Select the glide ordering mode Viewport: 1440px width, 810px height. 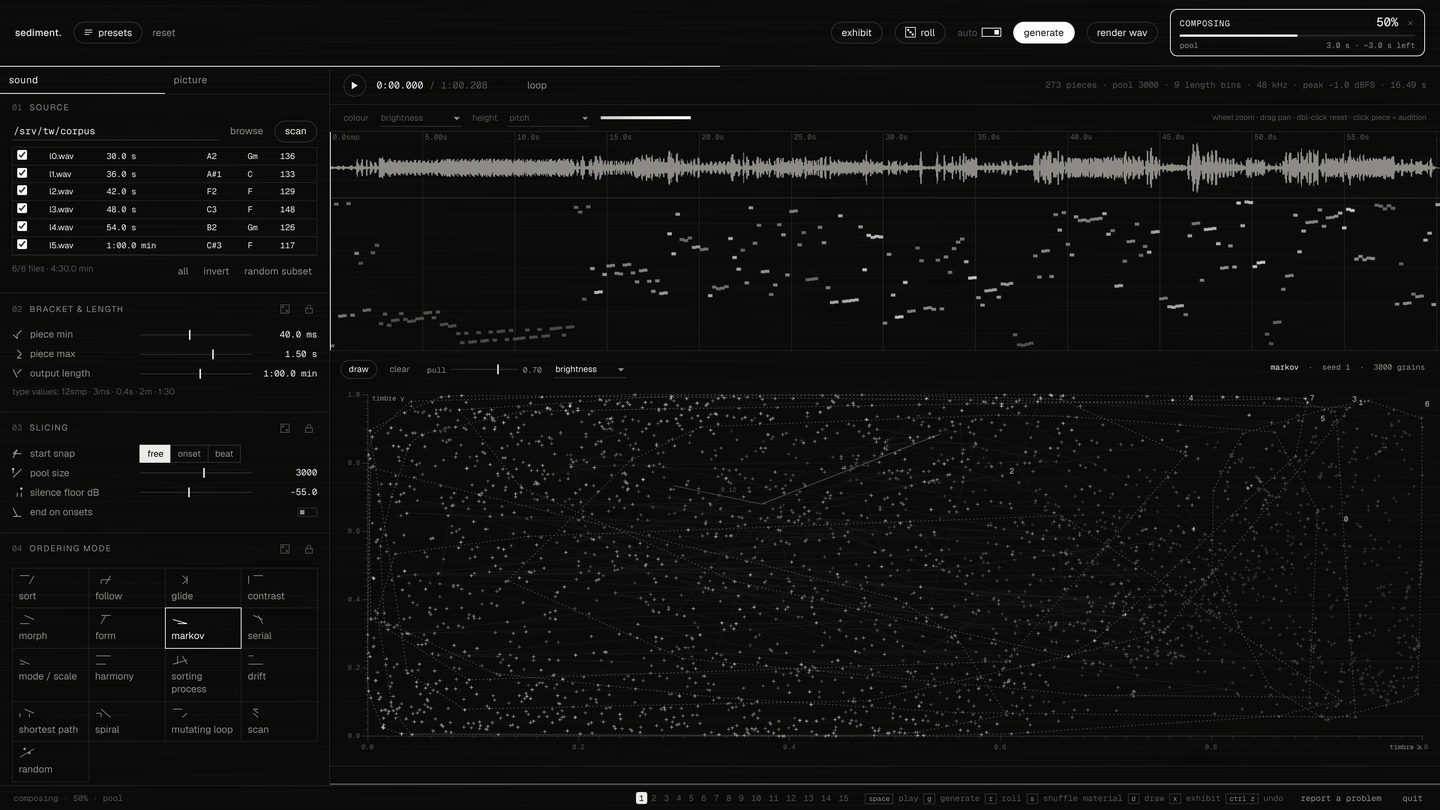[x=203, y=588]
